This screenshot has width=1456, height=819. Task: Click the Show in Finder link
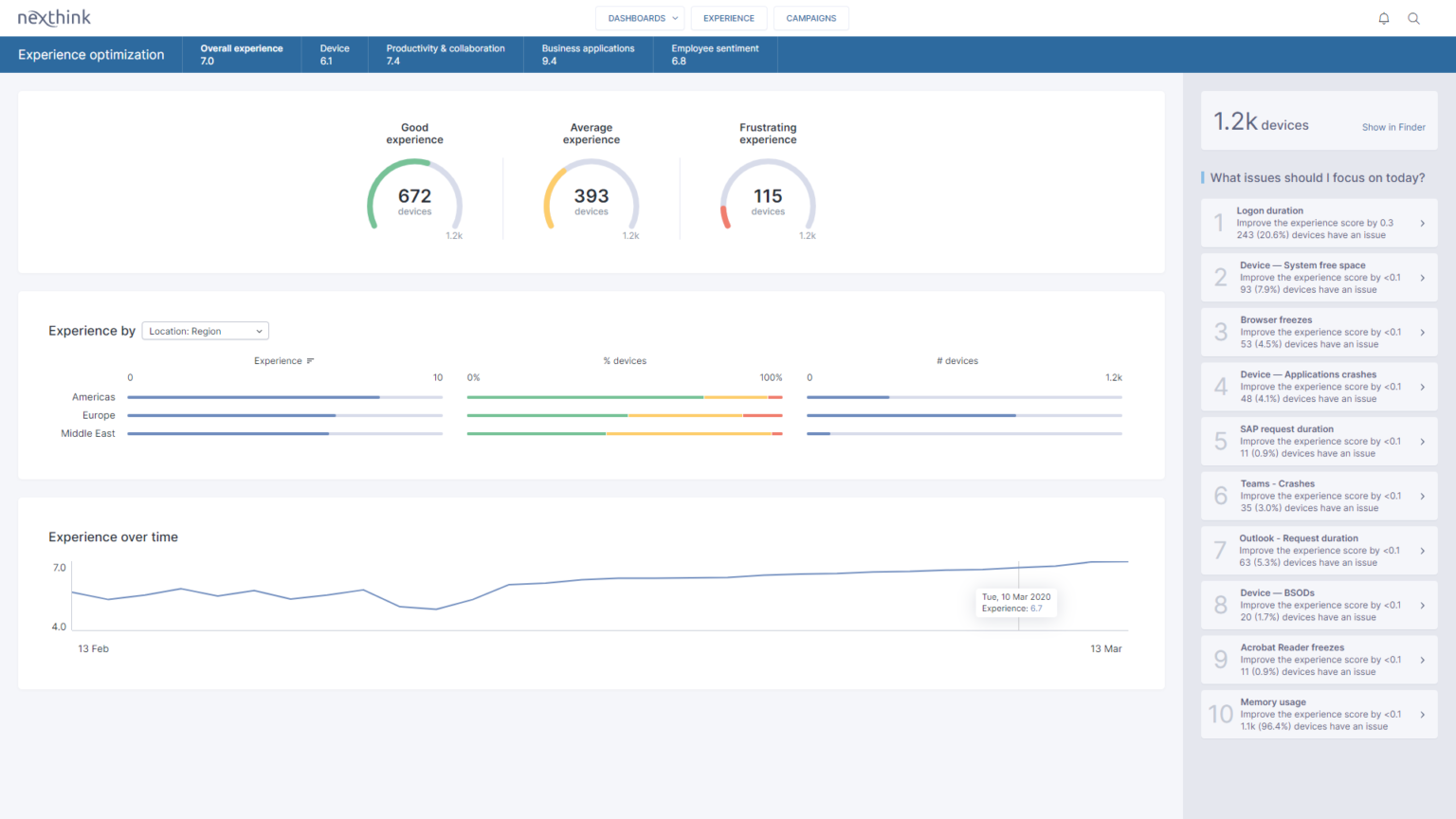(x=1393, y=126)
